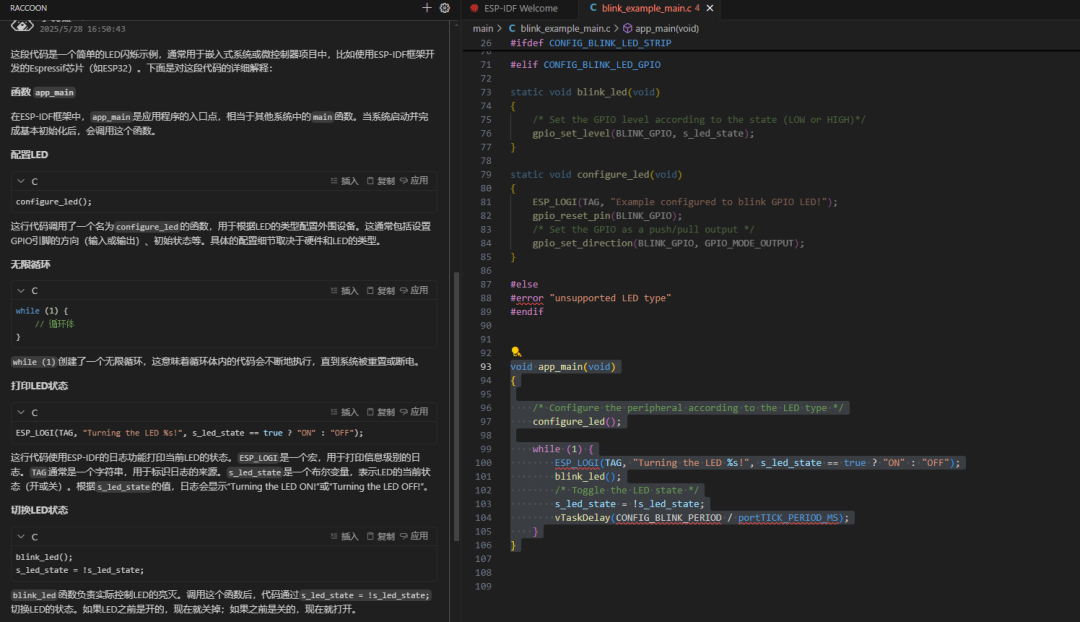Image resolution: width=1080 pixels, height=622 pixels.
Task: Click the C file icon in breadcrumb
Action: 512,28
